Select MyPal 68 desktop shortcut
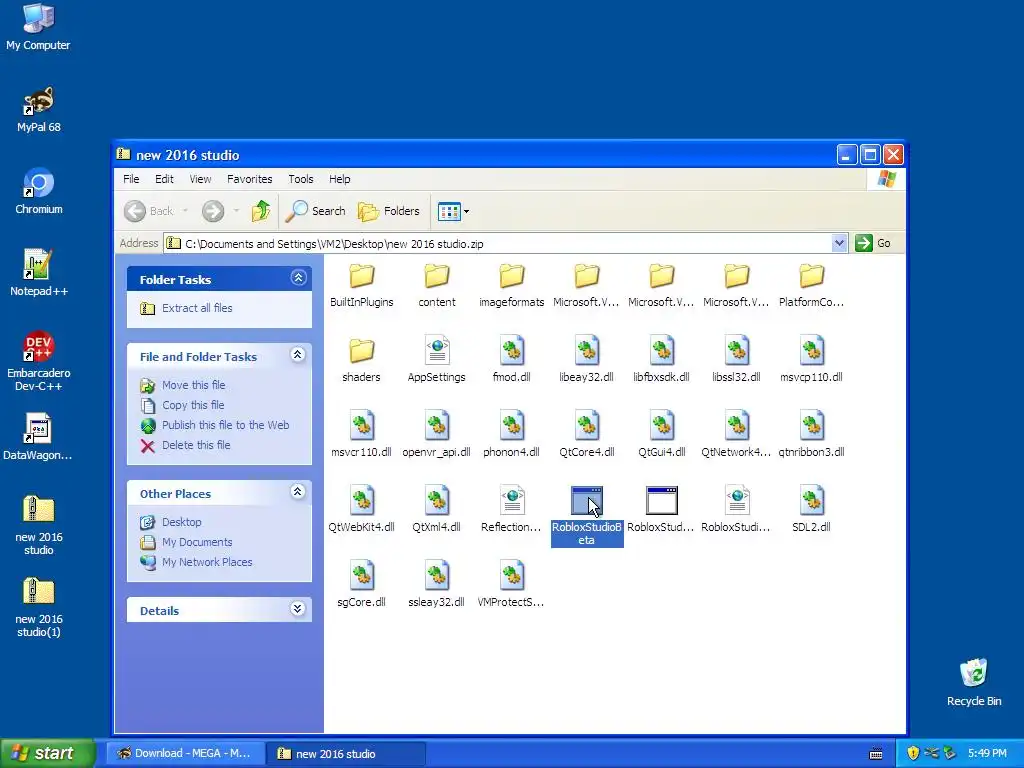 (x=39, y=109)
